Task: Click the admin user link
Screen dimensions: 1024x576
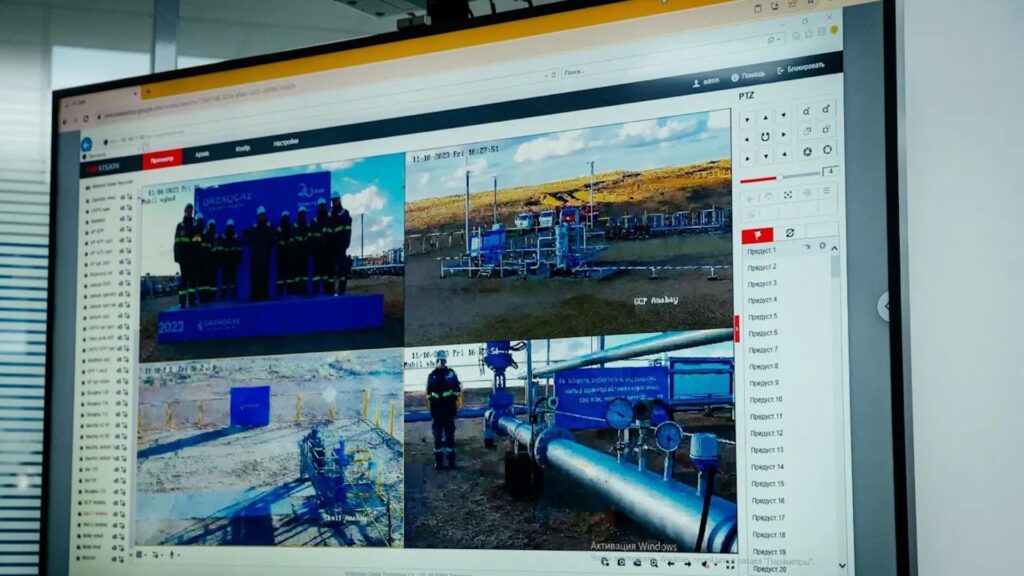Action: point(706,82)
